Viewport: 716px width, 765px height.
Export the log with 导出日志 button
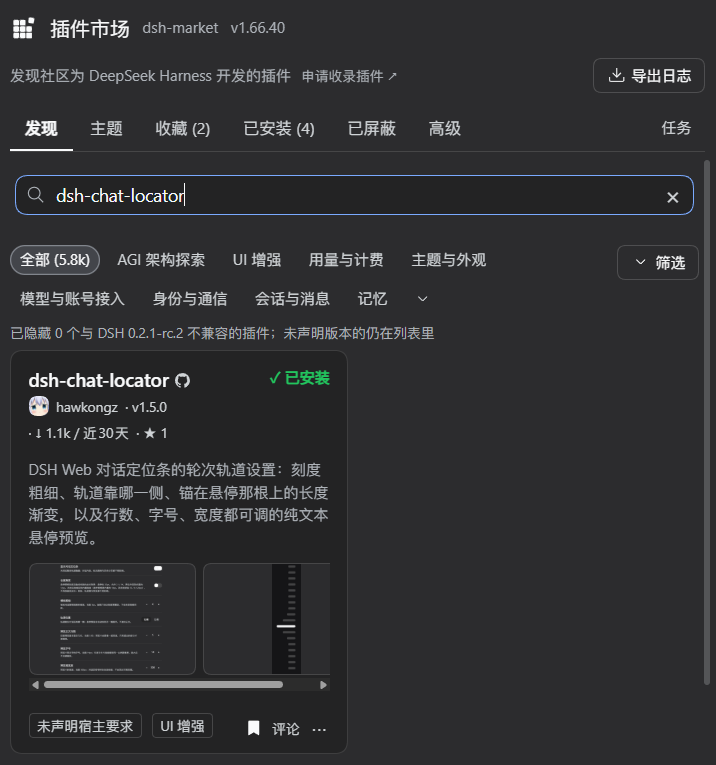coord(649,75)
